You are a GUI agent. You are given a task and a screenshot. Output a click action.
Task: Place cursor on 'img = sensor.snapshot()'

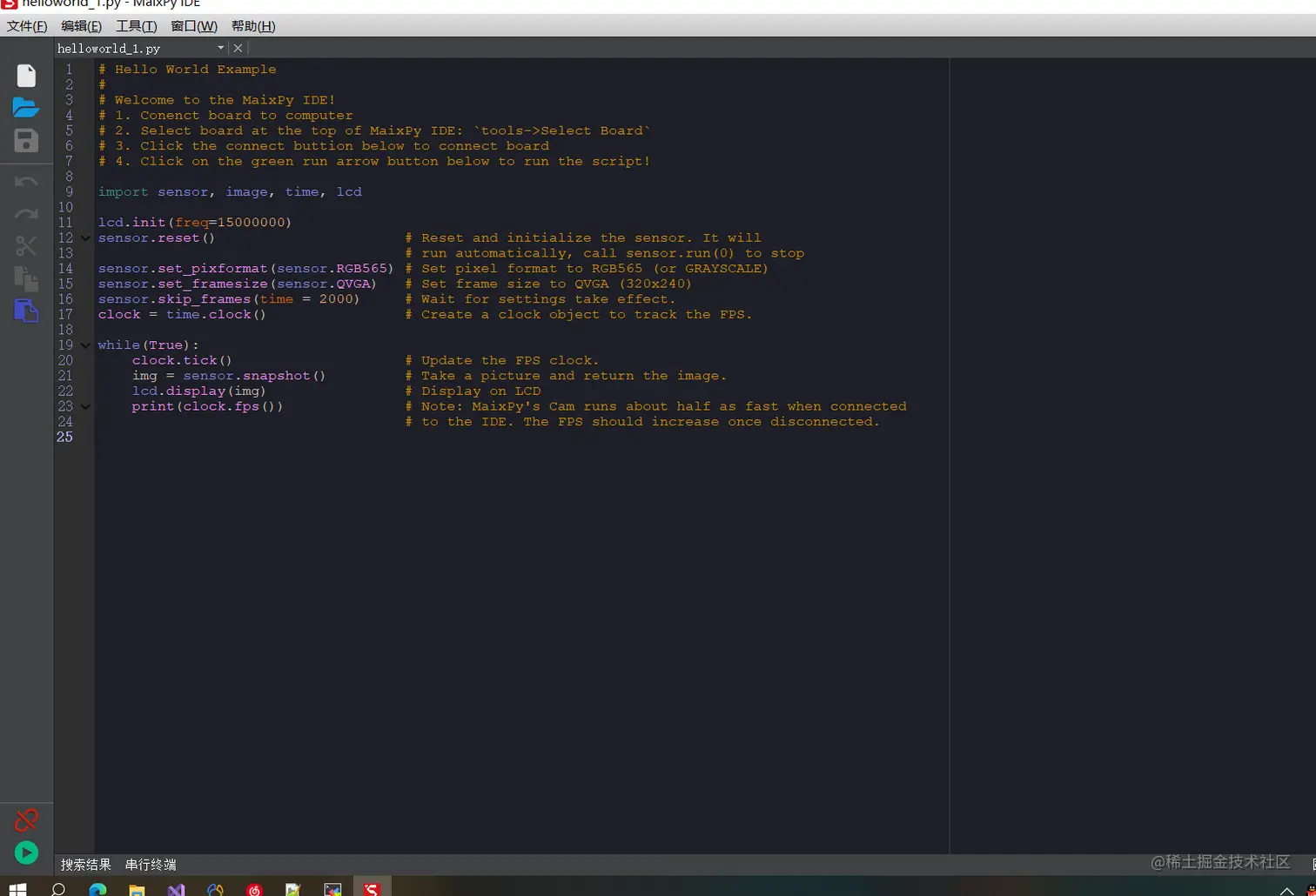click(229, 376)
